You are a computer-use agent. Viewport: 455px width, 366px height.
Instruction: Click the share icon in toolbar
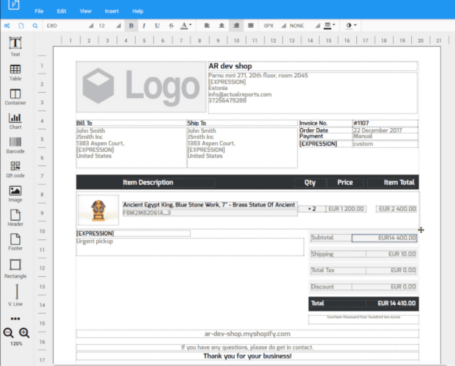pos(7,26)
